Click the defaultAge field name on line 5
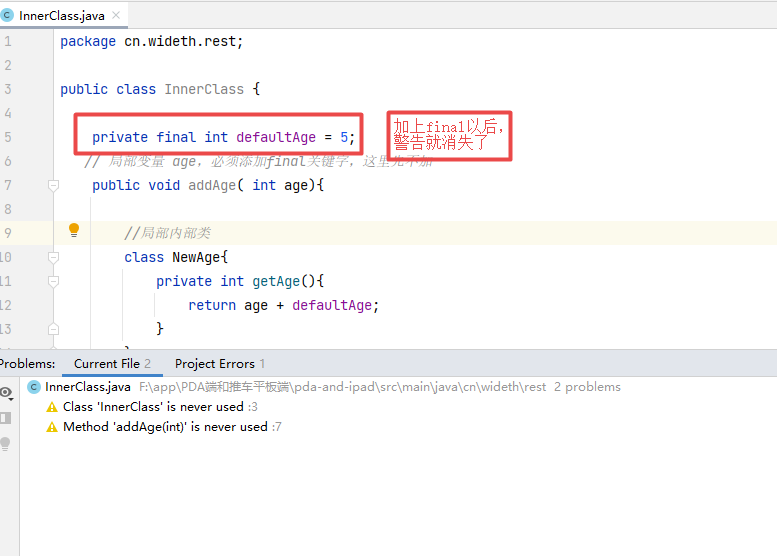This screenshot has width=777, height=556. tap(276, 137)
